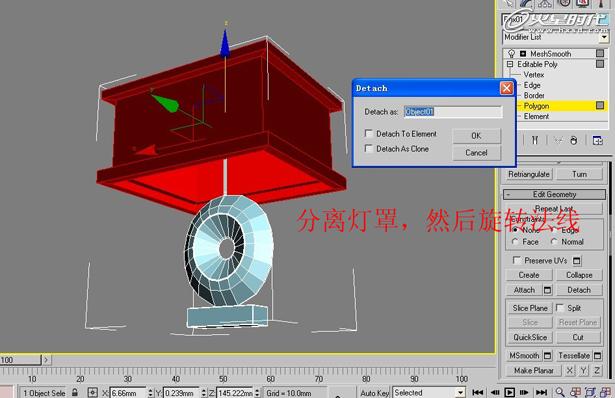The image size is (615, 398).
Task: Select the None constraint radio
Action: click(515, 230)
